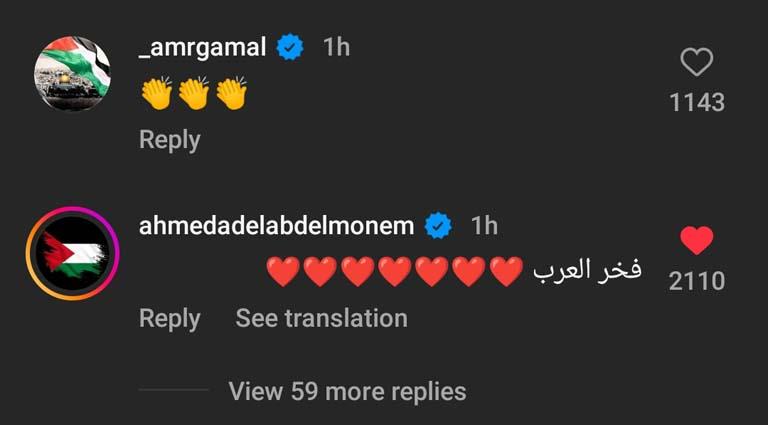Screen dimensions: 768x425
Task: Click the verified badge beside _amrgamal
Action: click(x=290, y=48)
